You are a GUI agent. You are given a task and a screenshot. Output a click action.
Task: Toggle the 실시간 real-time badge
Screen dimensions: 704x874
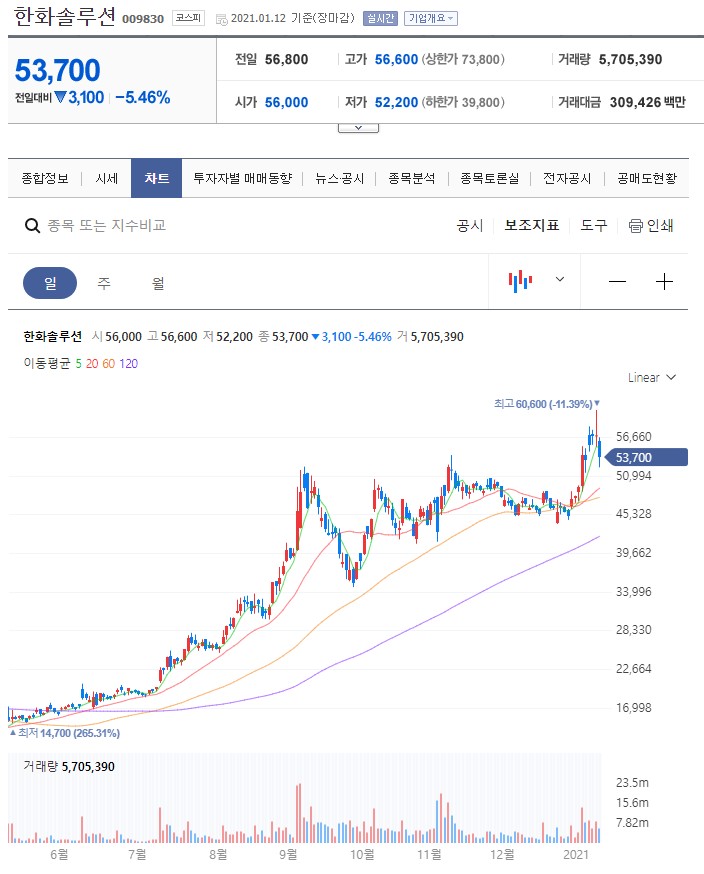(380, 18)
